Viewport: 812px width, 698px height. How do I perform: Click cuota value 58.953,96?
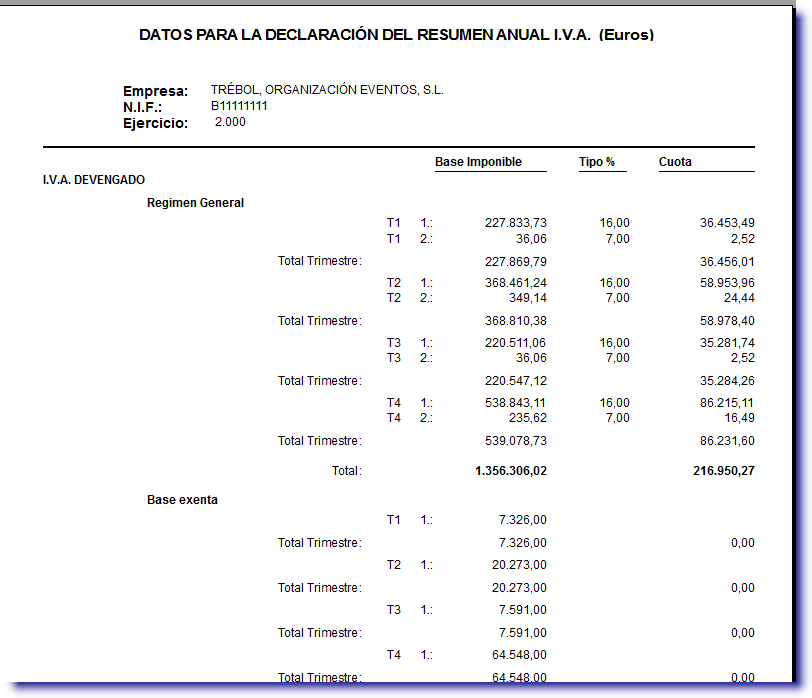pos(727,283)
